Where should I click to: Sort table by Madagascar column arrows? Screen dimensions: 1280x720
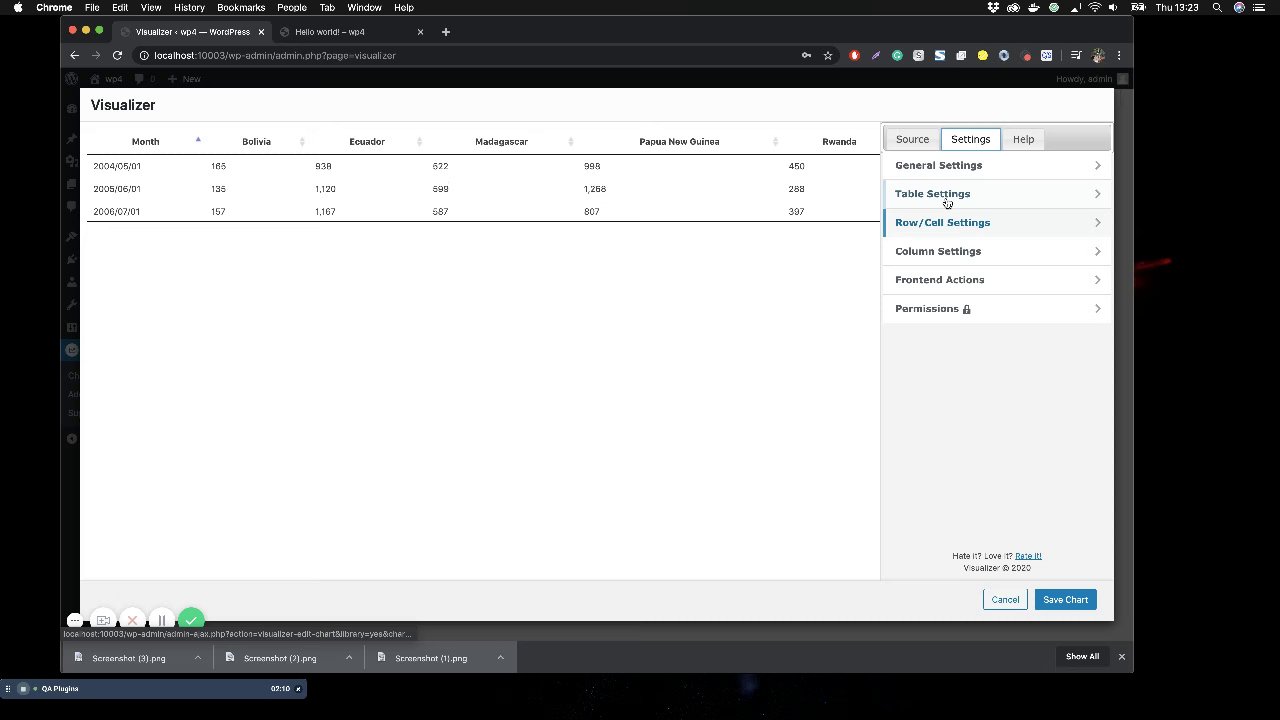(570, 141)
